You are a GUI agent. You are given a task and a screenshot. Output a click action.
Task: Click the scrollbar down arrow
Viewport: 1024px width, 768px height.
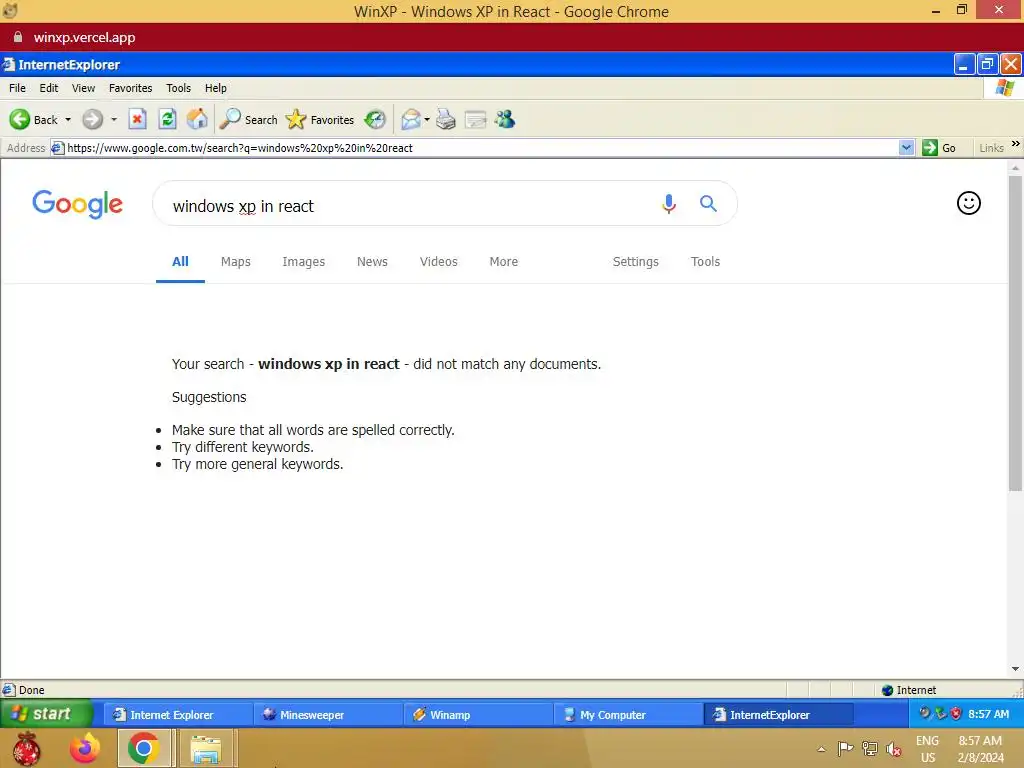[1016, 669]
